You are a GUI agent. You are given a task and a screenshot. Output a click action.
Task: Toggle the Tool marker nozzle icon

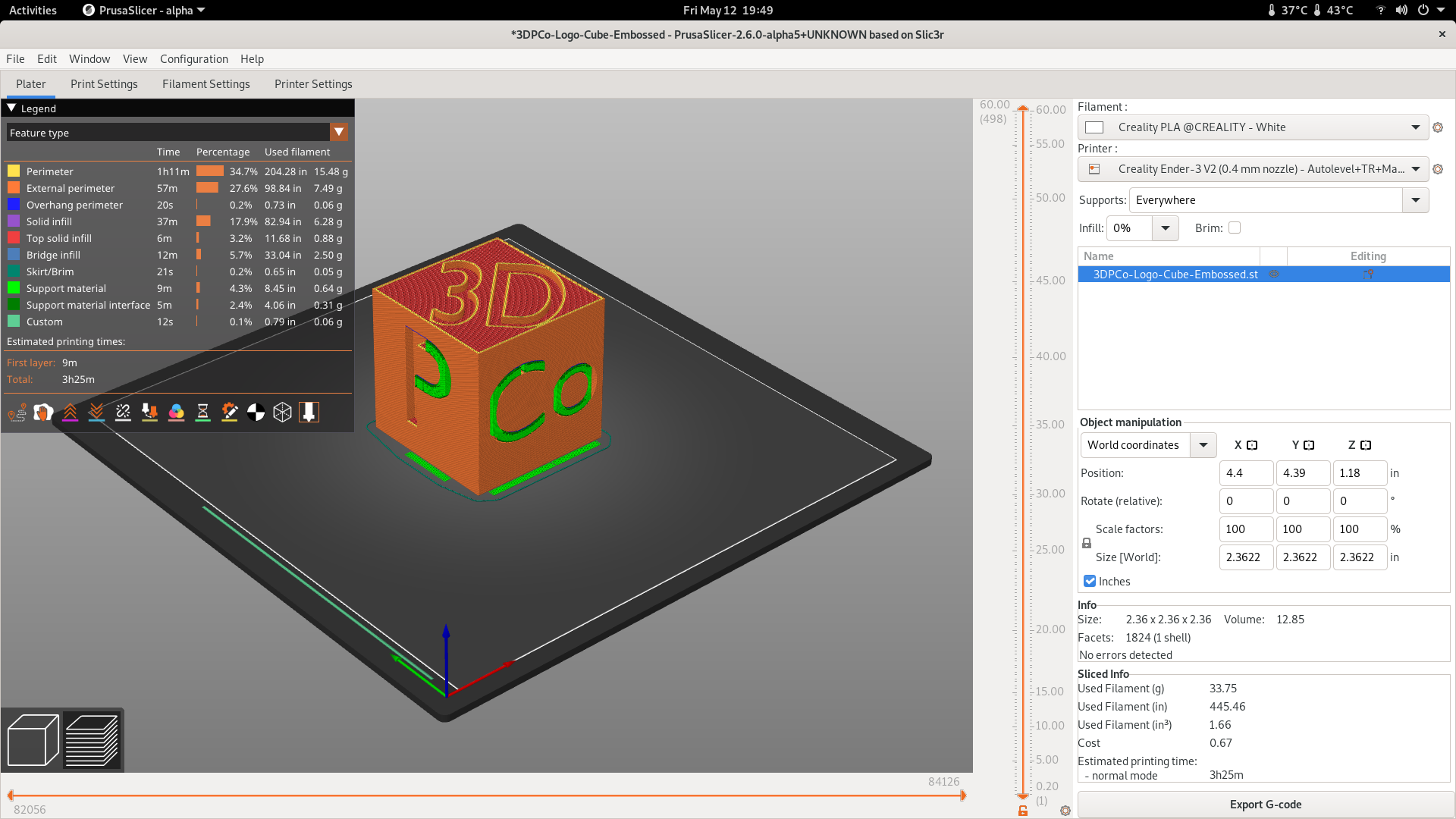[309, 413]
